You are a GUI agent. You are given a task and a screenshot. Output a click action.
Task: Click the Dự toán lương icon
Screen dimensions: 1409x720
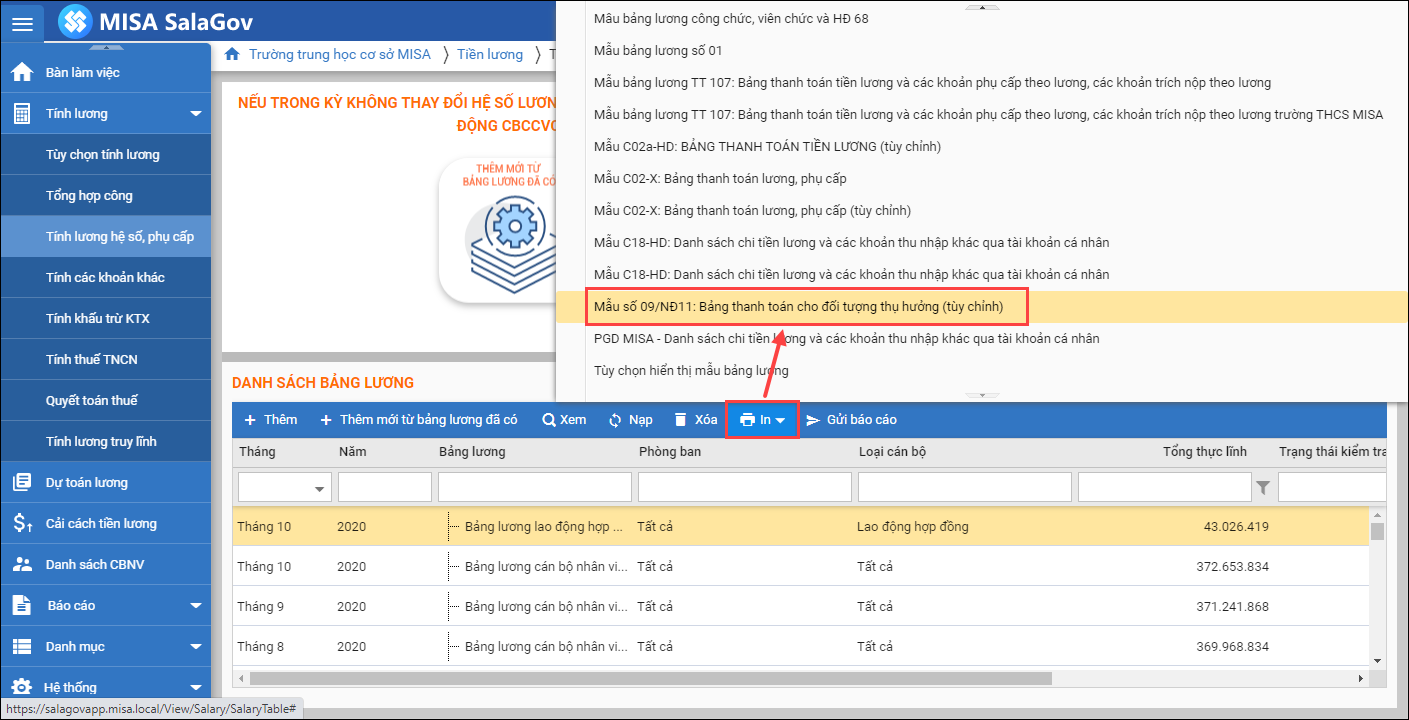[21, 482]
